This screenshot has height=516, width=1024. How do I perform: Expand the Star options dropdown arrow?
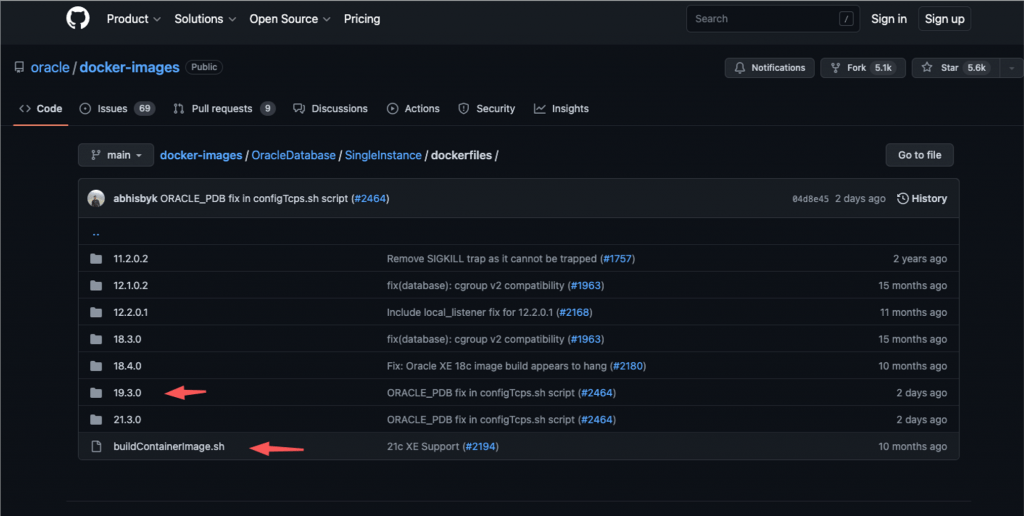point(1012,68)
